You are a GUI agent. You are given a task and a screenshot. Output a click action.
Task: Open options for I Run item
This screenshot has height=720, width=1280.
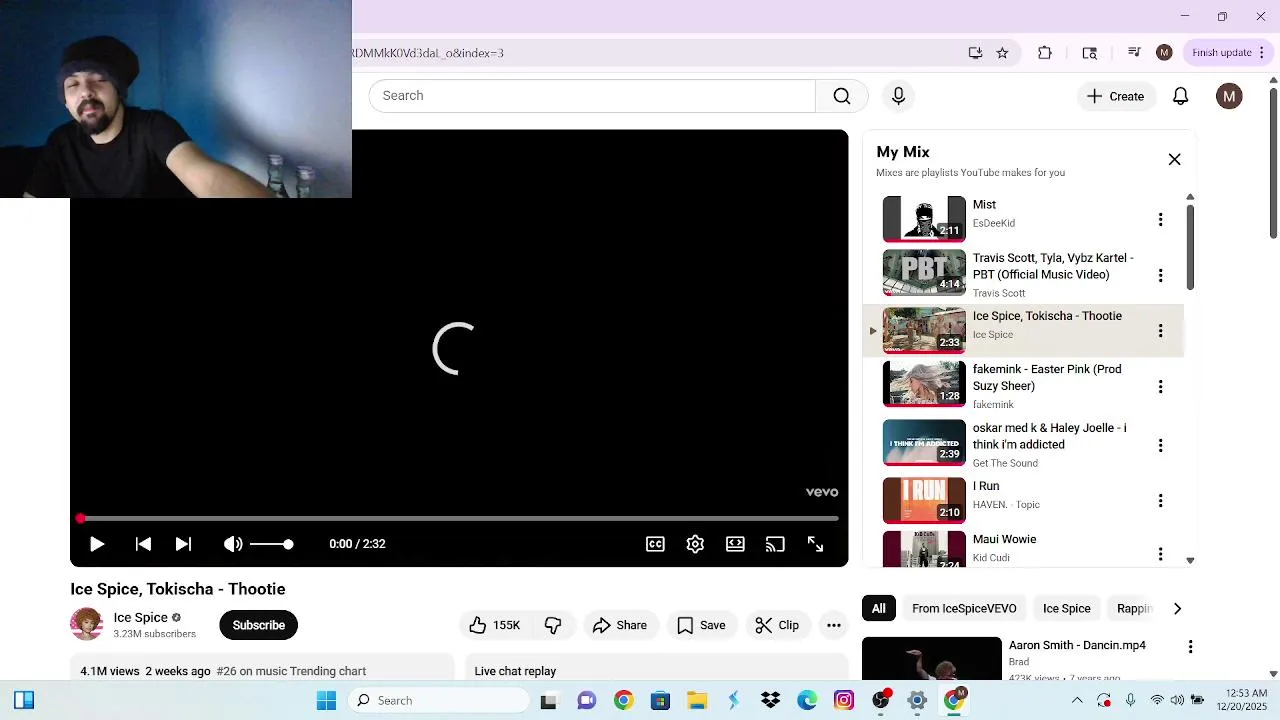point(1160,500)
